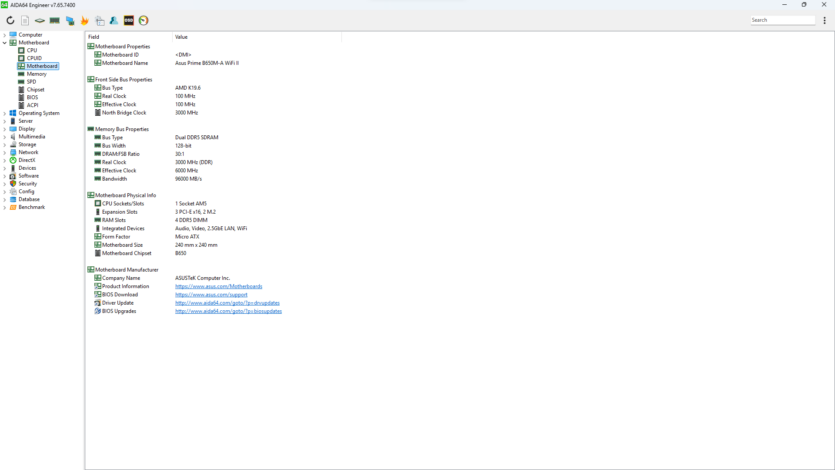This screenshot has height=470, width=835.
Task: Open the Memory page in tree
Action: [36, 74]
